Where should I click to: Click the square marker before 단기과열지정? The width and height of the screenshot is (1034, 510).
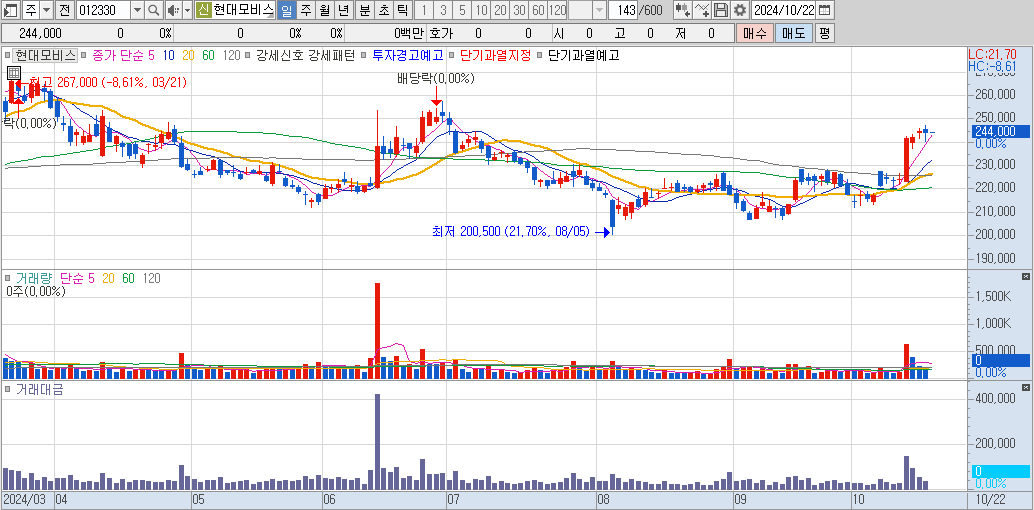[452, 56]
